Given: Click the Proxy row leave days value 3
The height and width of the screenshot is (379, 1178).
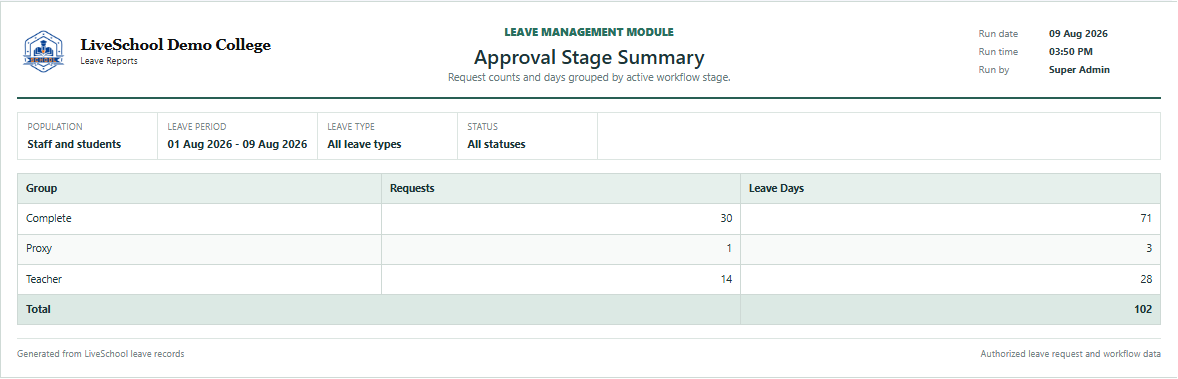Looking at the screenshot, I should [1149, 249].
